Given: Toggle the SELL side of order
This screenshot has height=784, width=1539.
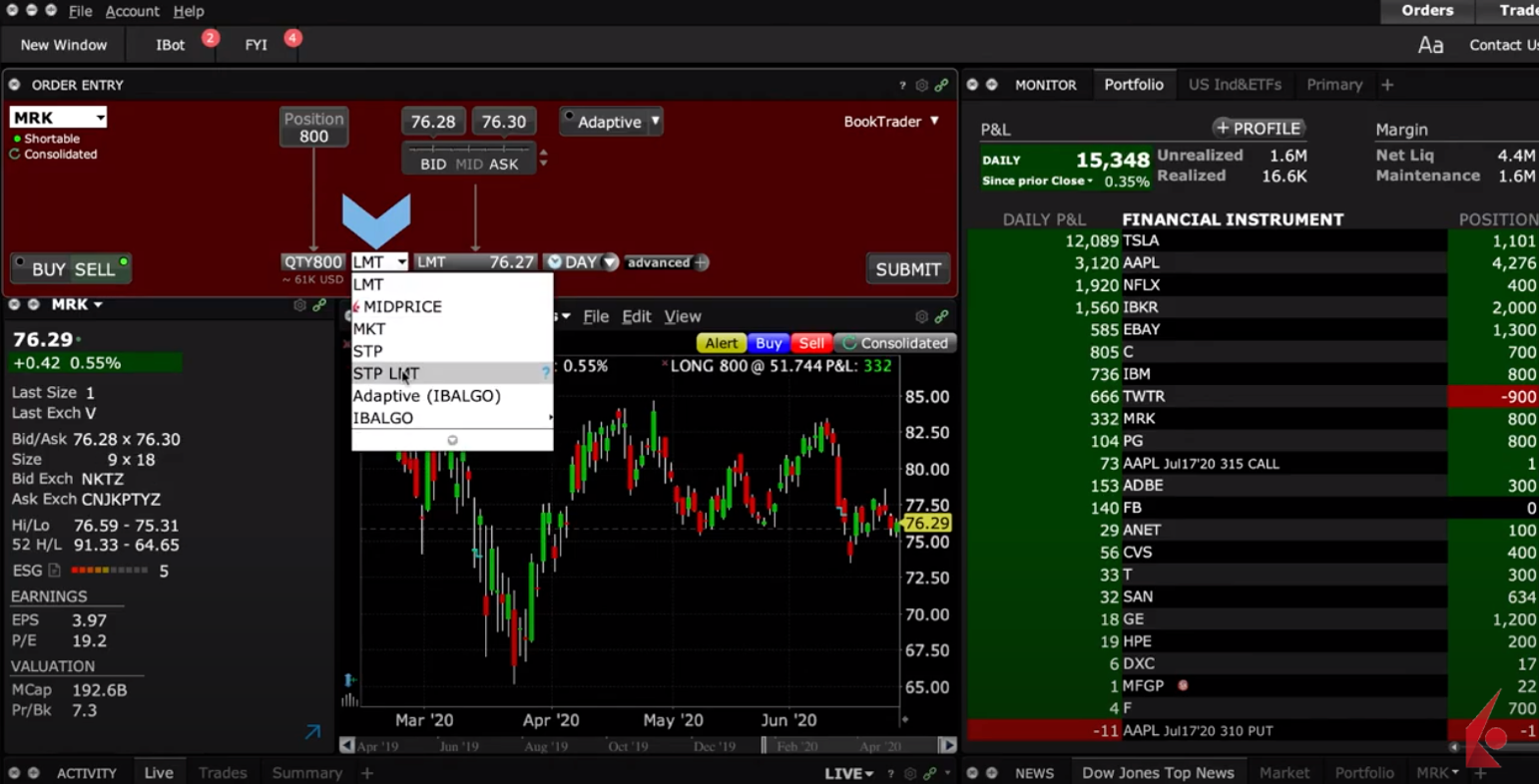Looking at the screenshot, I should (x=95, y=269).
